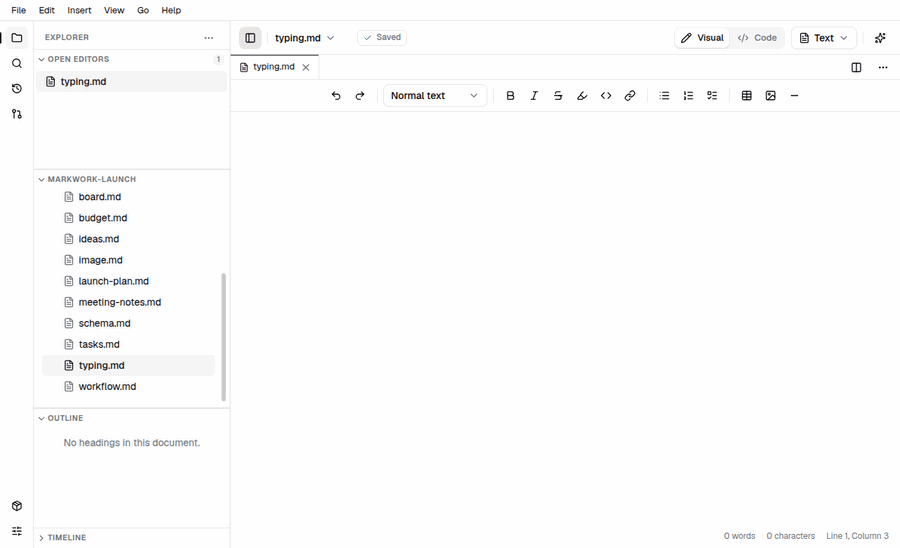Image resolution: width=900 pixels, height=548 pixels.
Task: Insert an image
Action: coord(771,96)
